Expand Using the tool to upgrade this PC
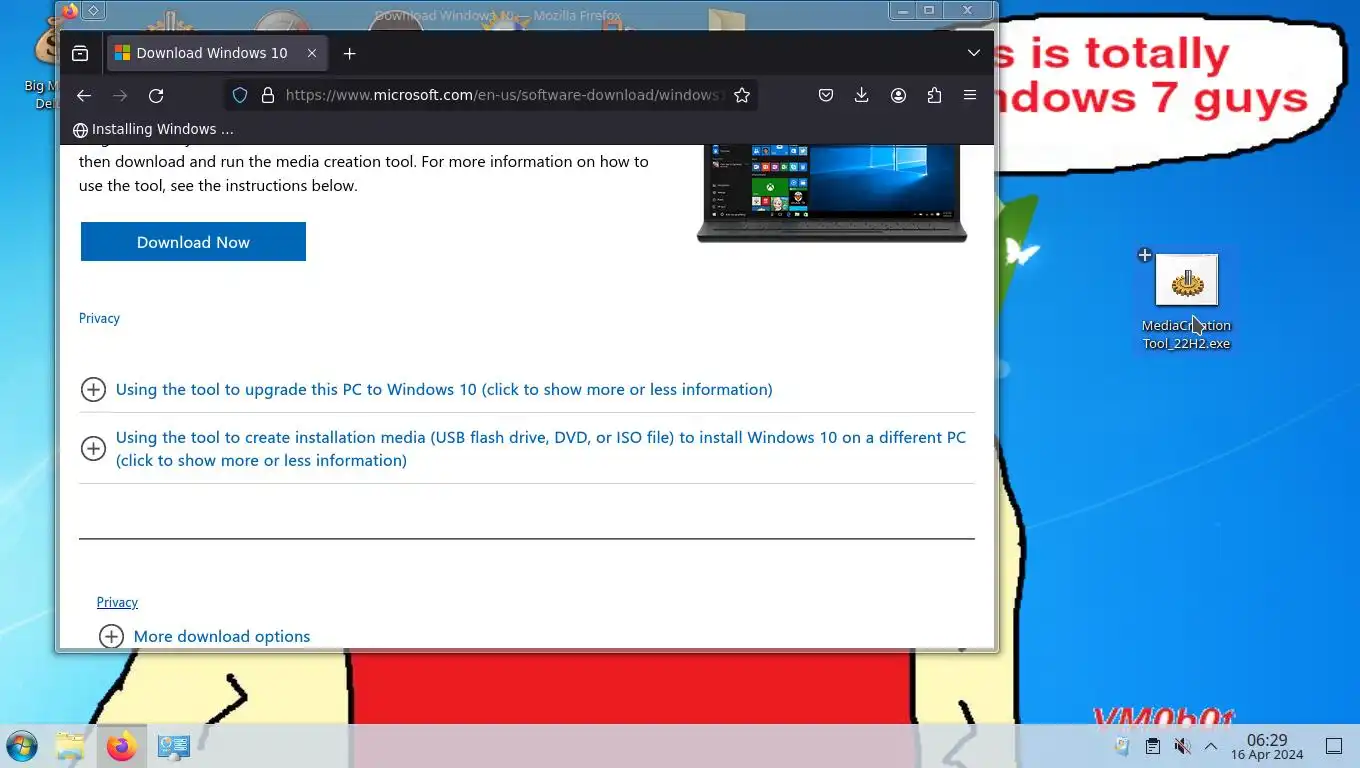Screen dimensions: 1360x768 tap(444, 389)
